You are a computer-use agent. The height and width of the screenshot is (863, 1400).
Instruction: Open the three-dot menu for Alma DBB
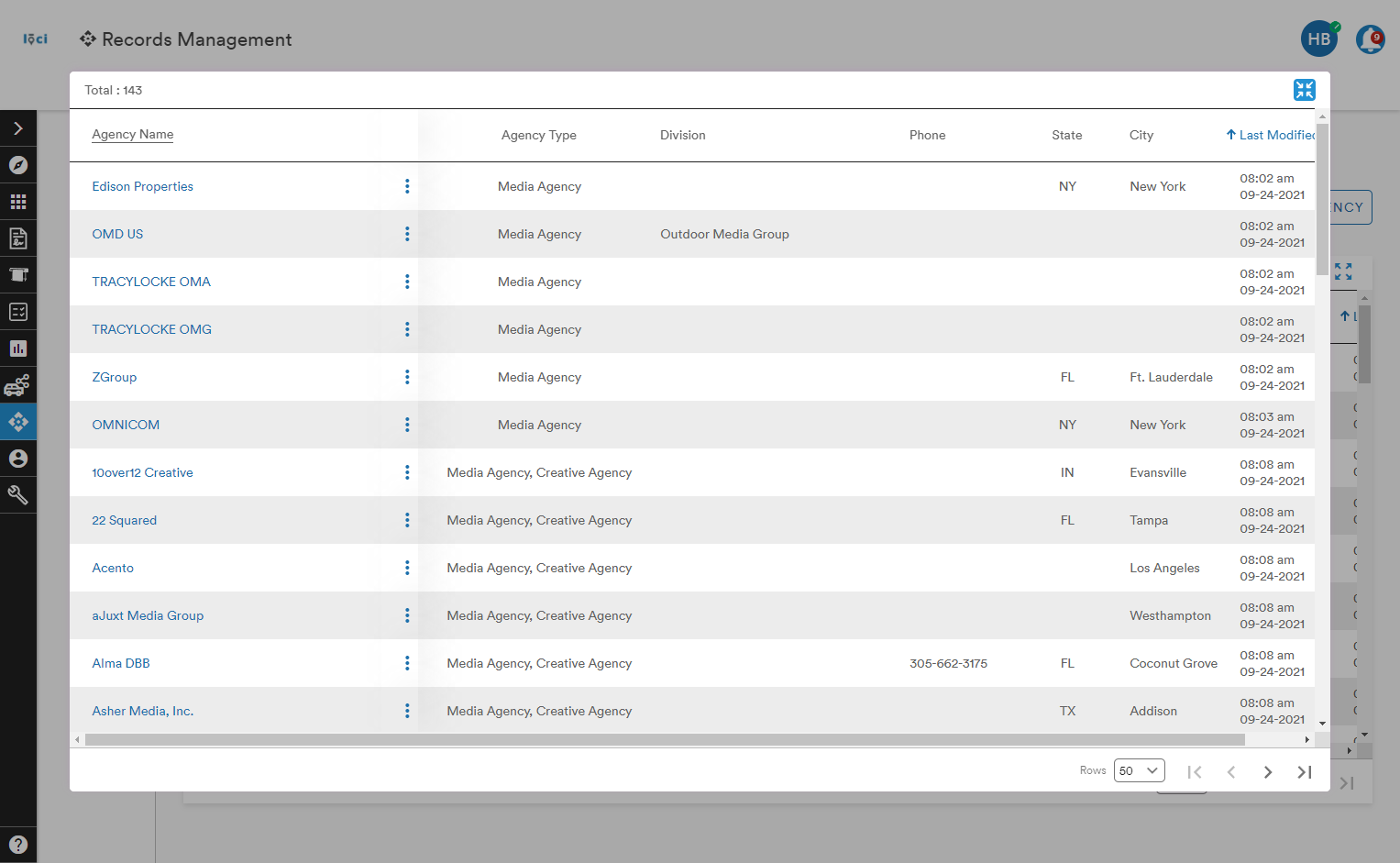coord(407,663)
